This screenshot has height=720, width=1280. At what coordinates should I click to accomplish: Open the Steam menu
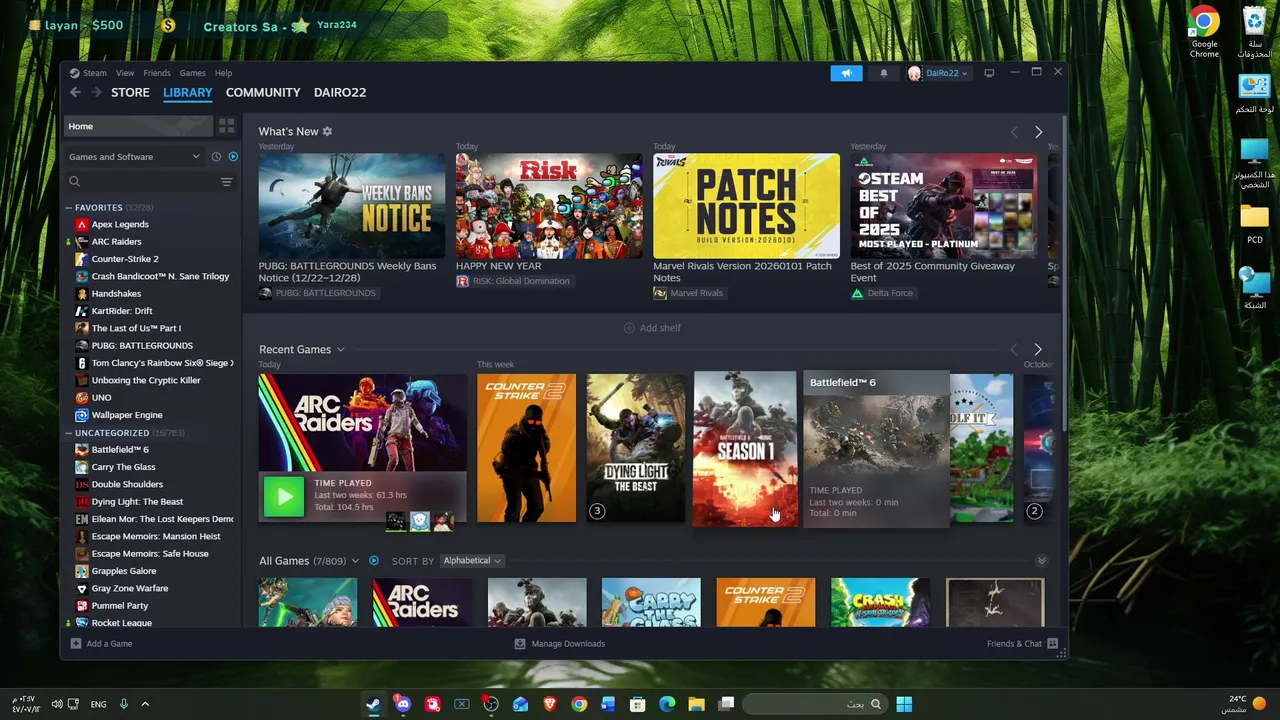(x=94, y=73)
